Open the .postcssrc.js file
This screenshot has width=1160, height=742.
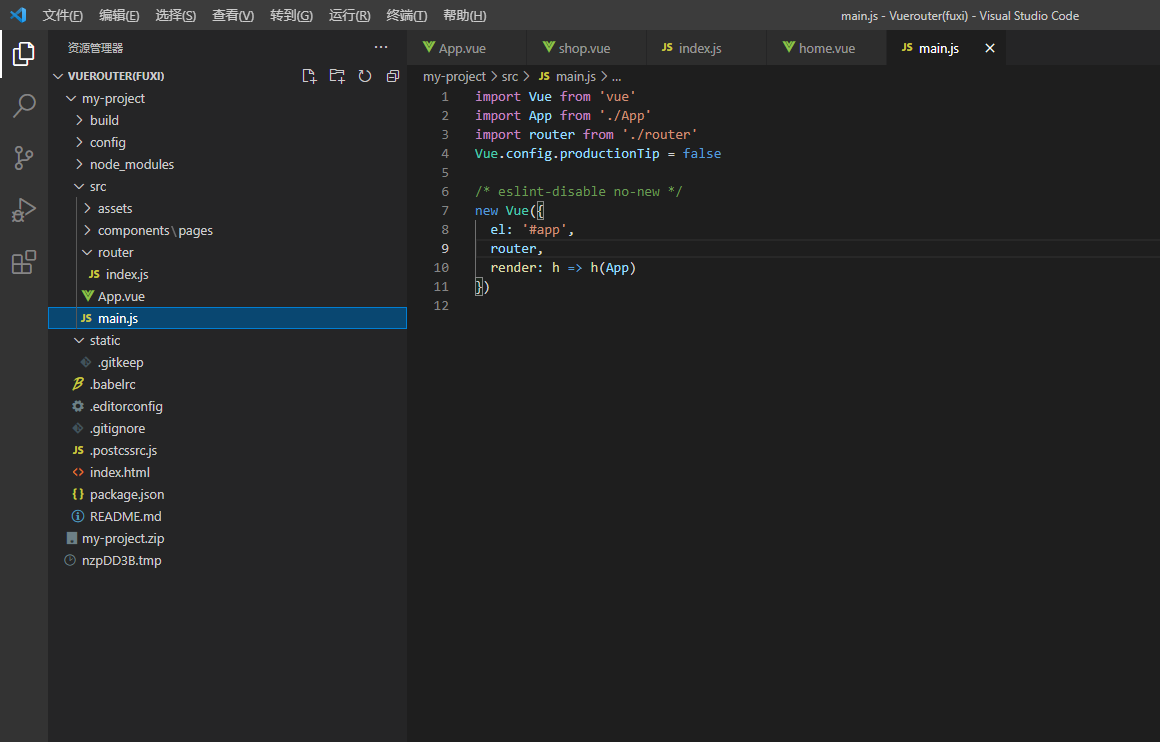pyautogui.click(x=227, y=451)
